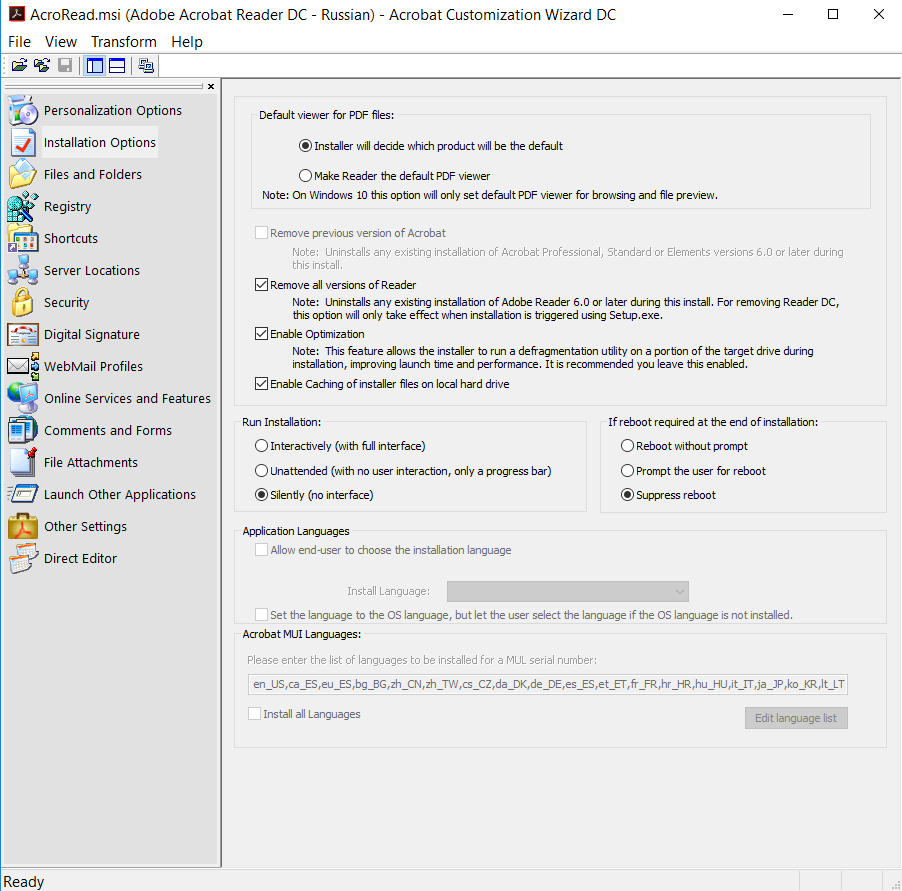
Task: Select Unattended installation radio option
Action: click(261, 471)
